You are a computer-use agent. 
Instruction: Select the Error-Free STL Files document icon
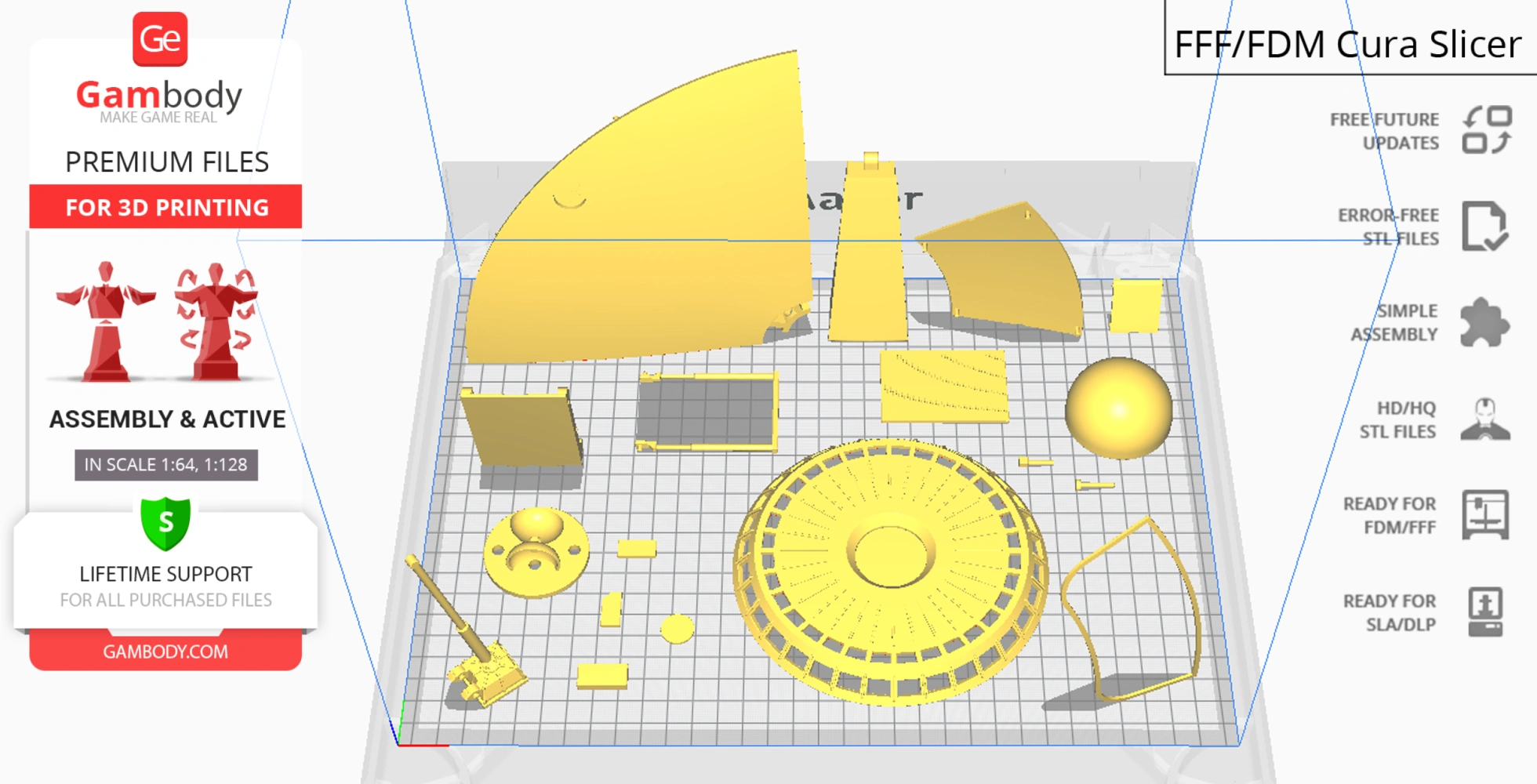pyautogui.click(x=1486, y=227)
